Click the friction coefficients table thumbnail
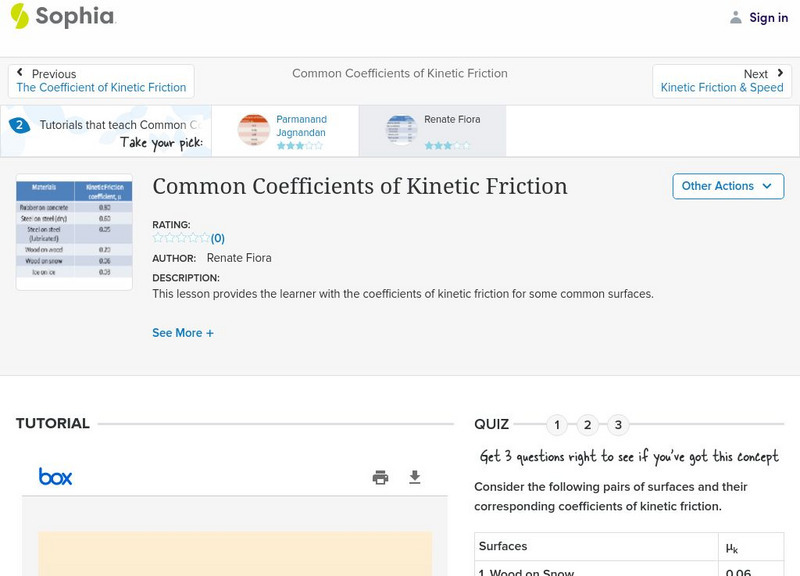The width and height of the screenshot is (800, 576). [x=74, y=231]
